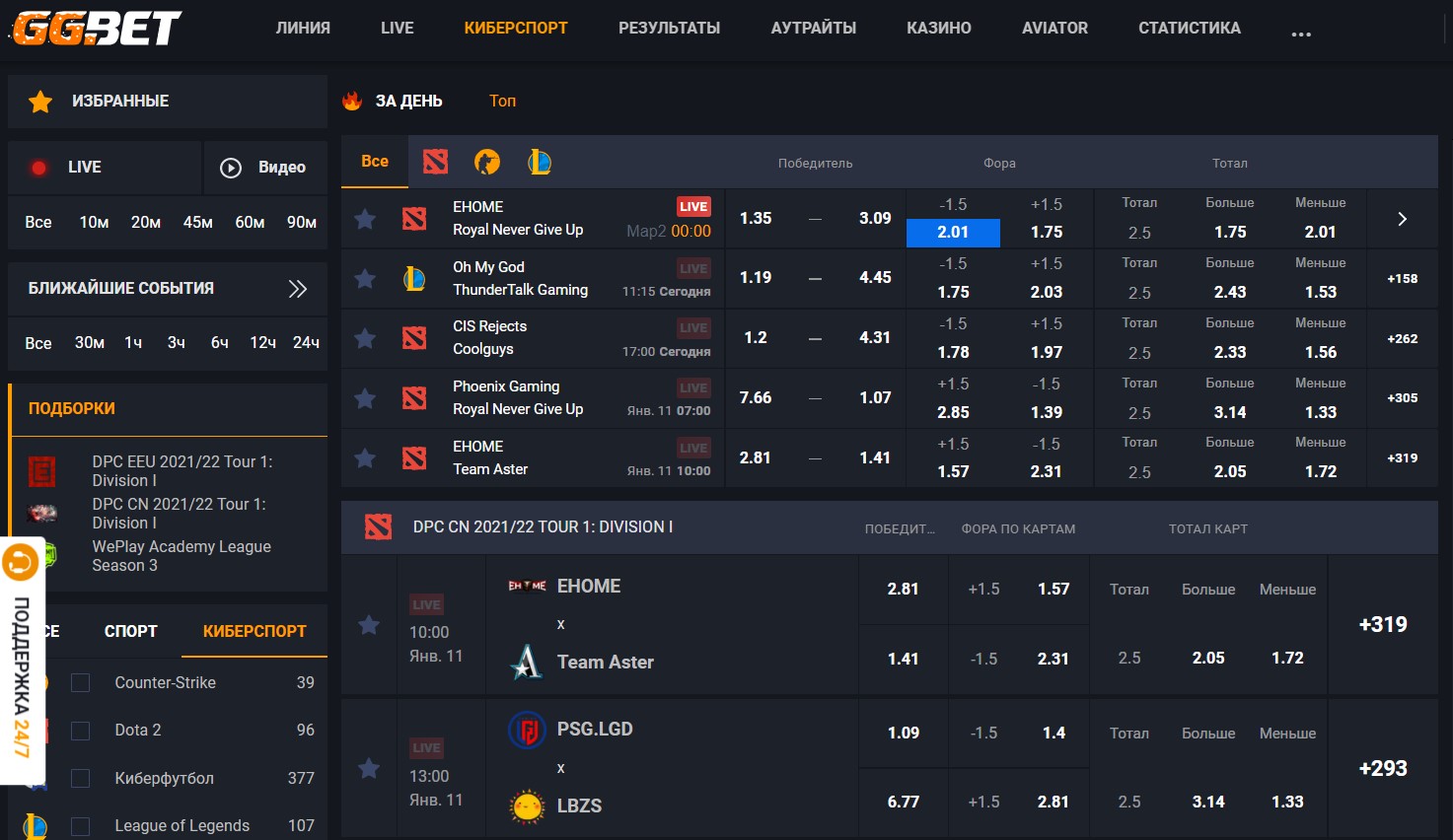Filter by Dota 2 icon in the top tabs
This screenshot has width=1453, height=840.
(x=435, y=162)
